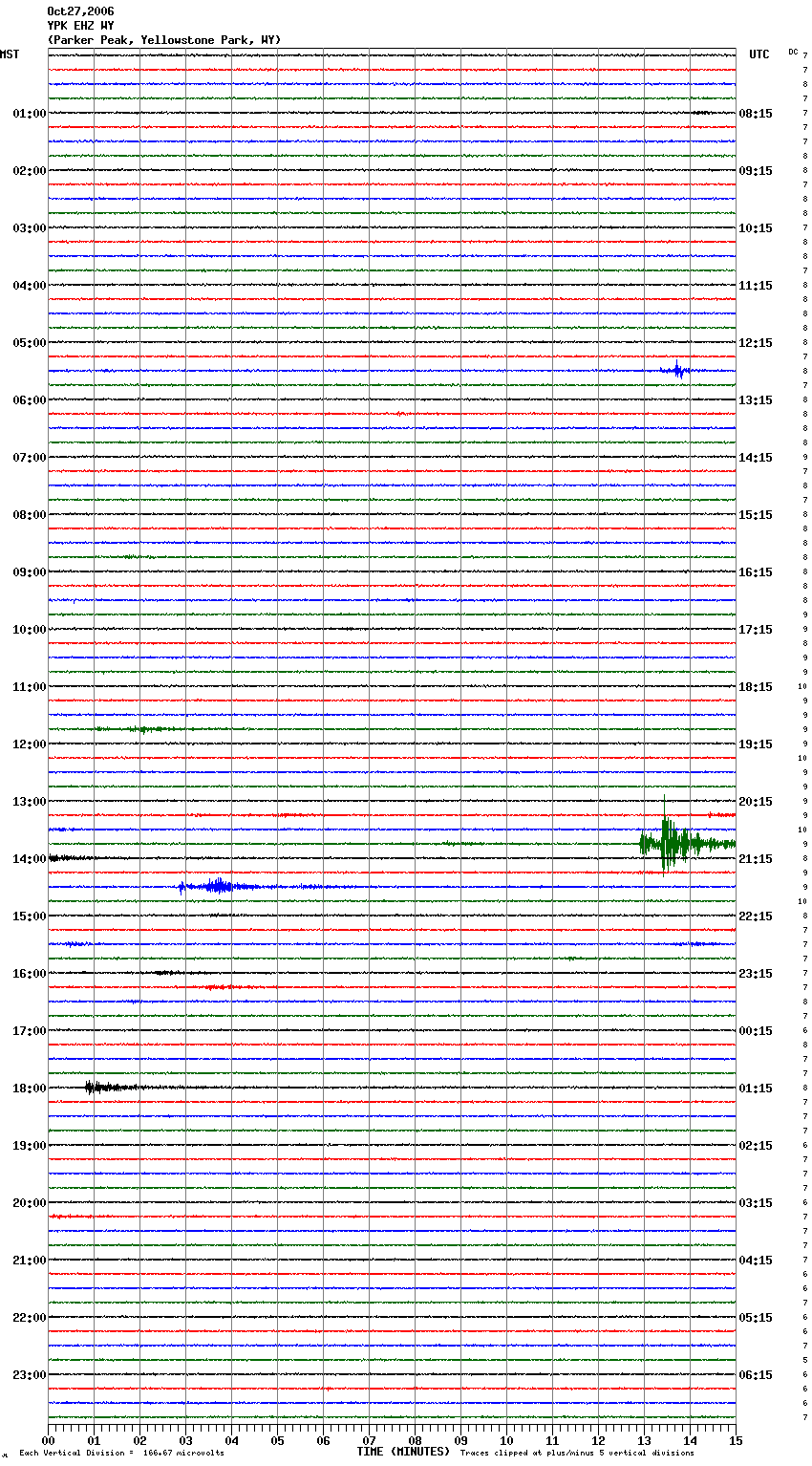Click the "12:00" MST time label
The image size is (812, 1466).
[x=30, y=744]
